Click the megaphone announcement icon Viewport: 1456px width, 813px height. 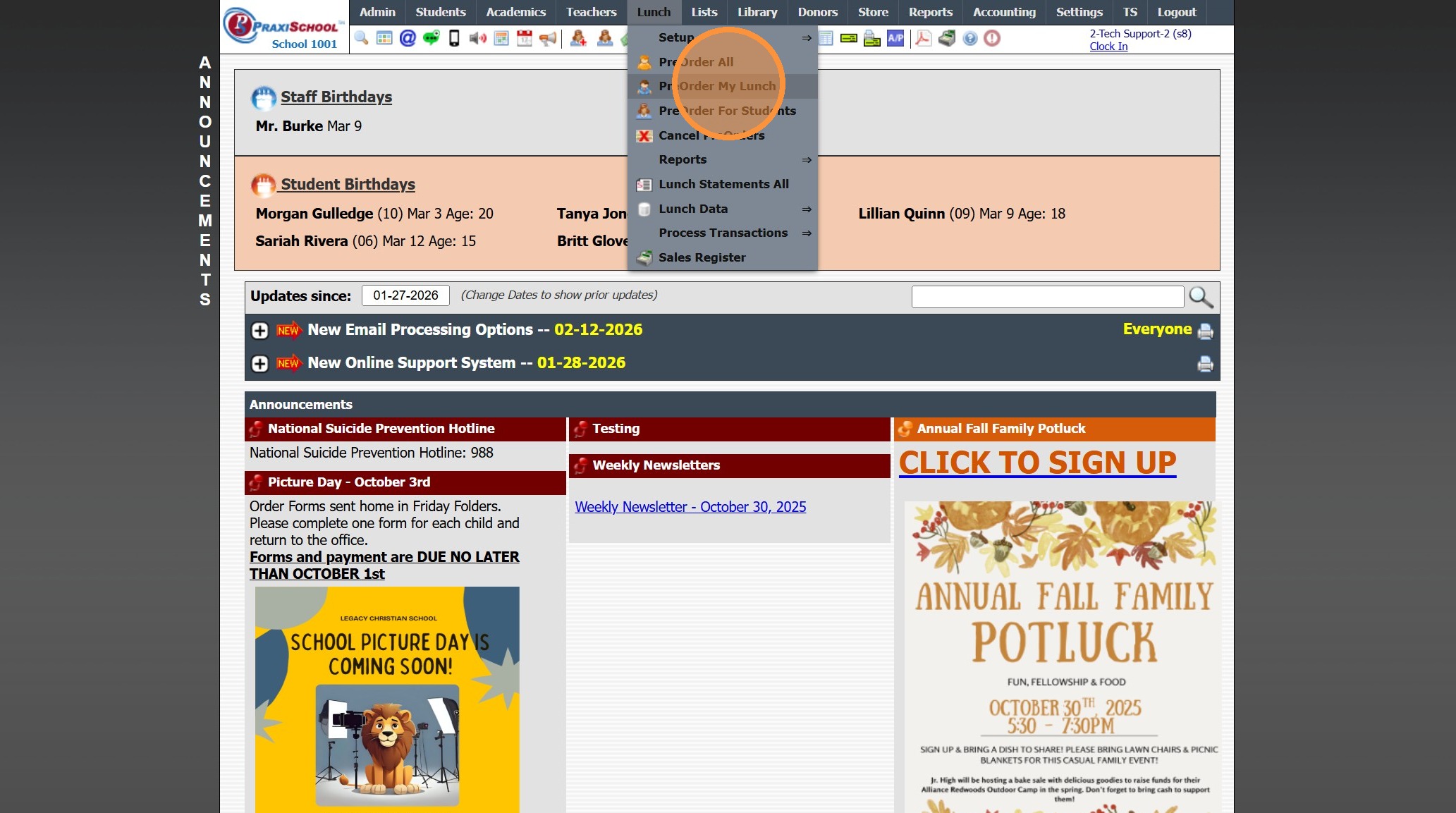coord(548,38)
